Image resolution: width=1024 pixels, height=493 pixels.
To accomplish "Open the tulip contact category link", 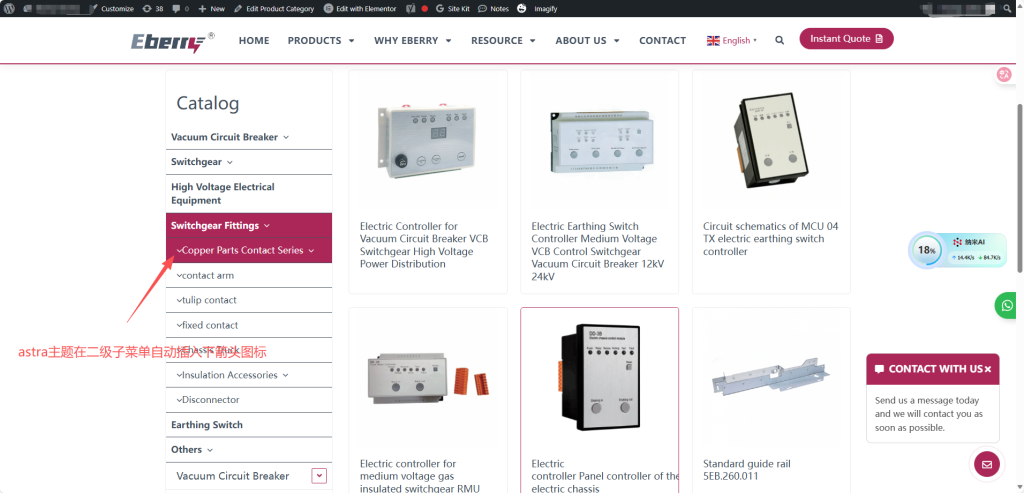I will pos(209,300).
